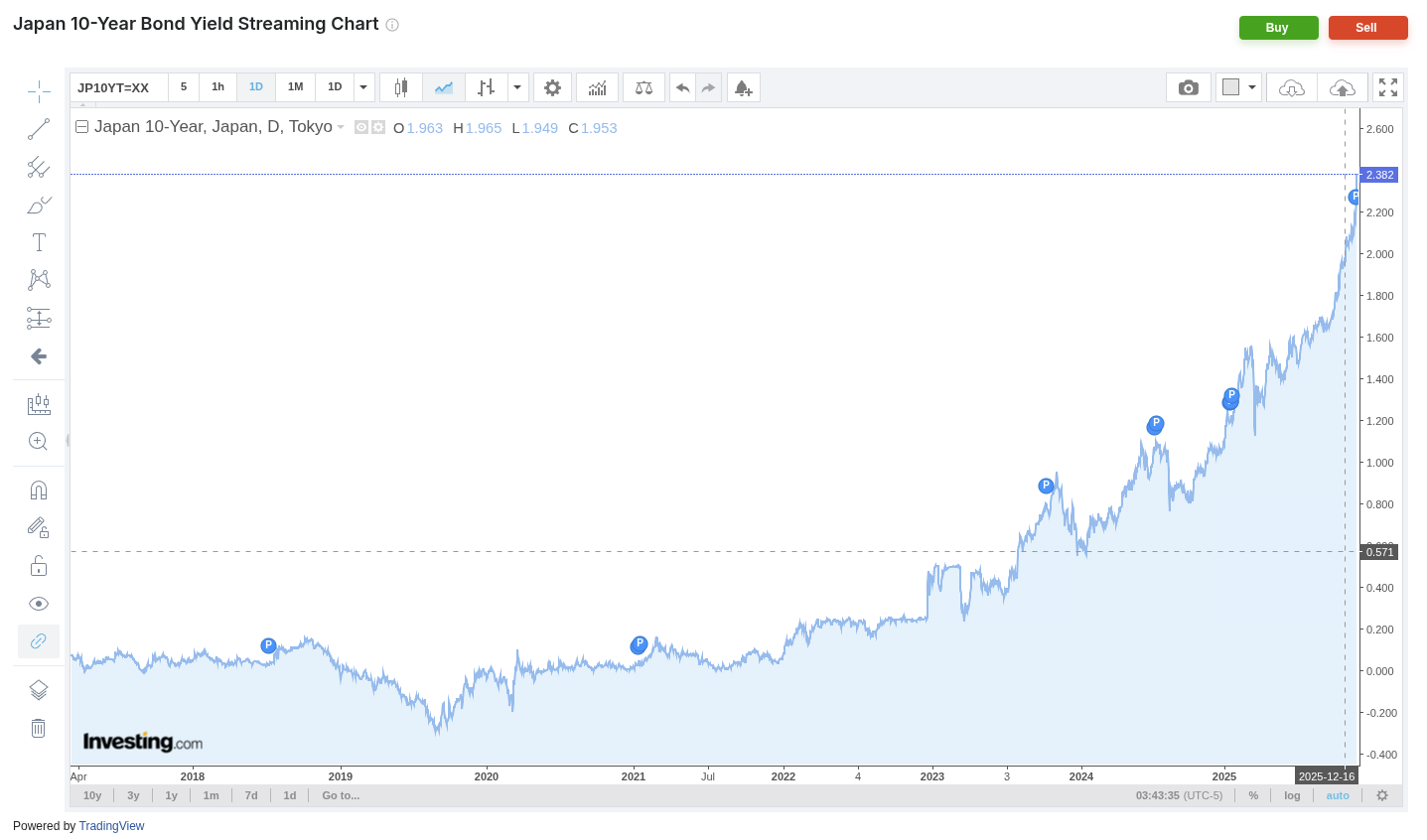Screen dimensions: 1427x840
Task: Select the pitchfork drawing tool
Action: [39, 167]
